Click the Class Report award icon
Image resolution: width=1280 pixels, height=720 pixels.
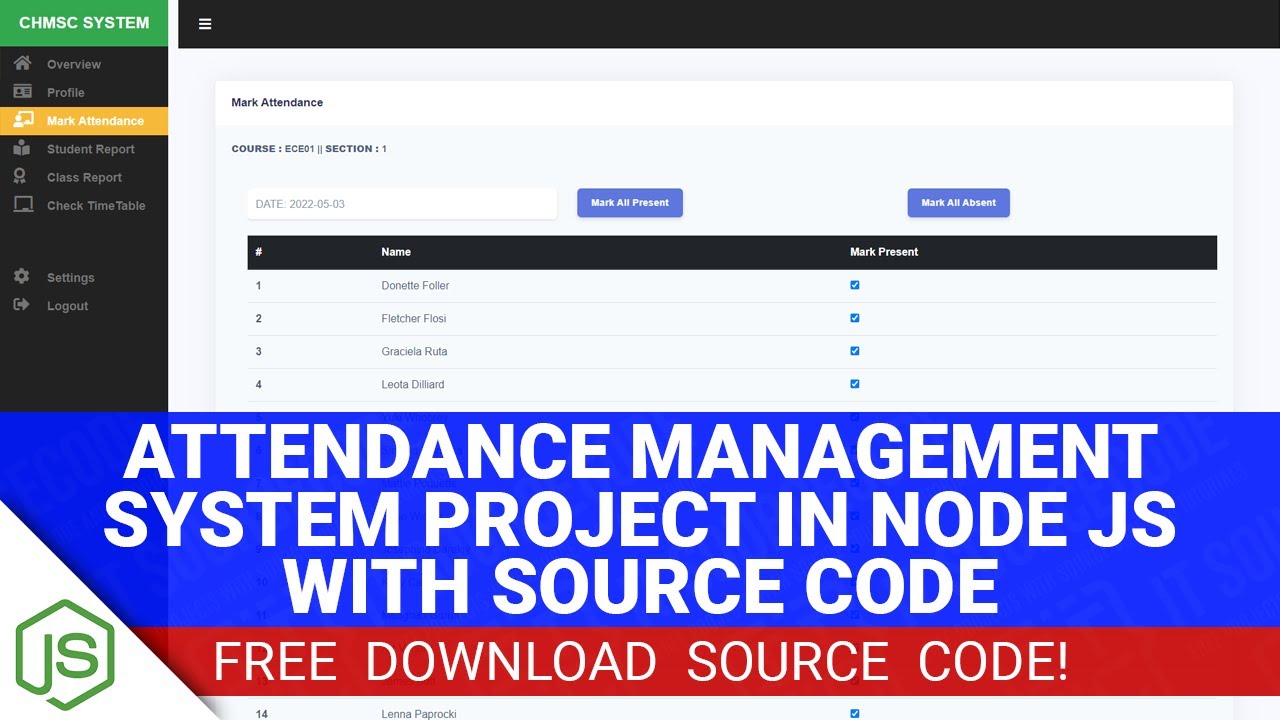pyautogui.click(x=20, y=176)
